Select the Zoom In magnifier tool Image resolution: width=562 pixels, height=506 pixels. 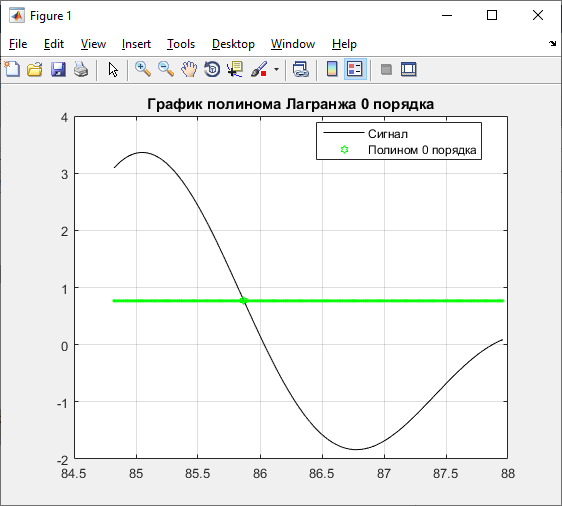(143, 69)
